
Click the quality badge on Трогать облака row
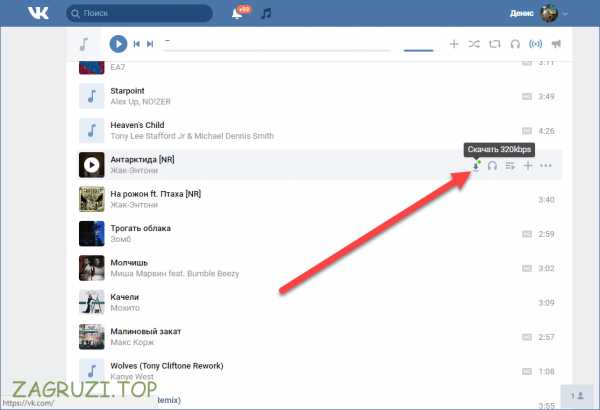[x=527, y=234]
